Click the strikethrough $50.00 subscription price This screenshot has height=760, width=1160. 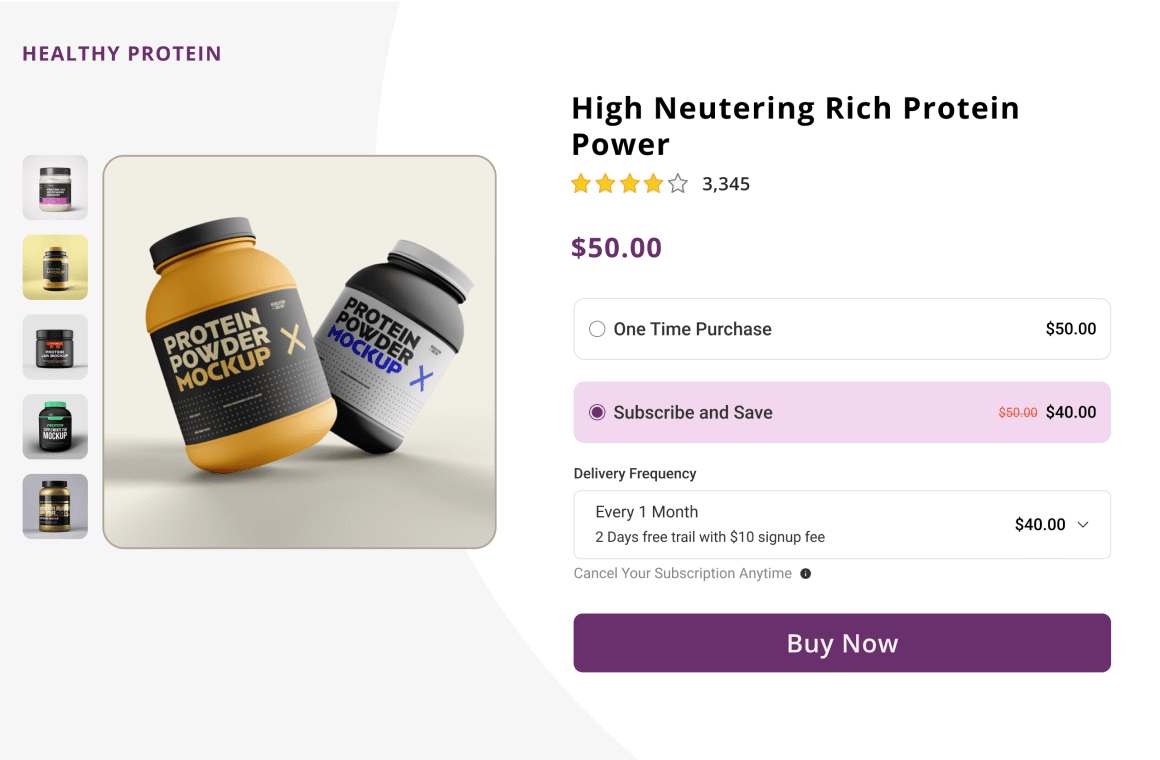point(1017,411)
